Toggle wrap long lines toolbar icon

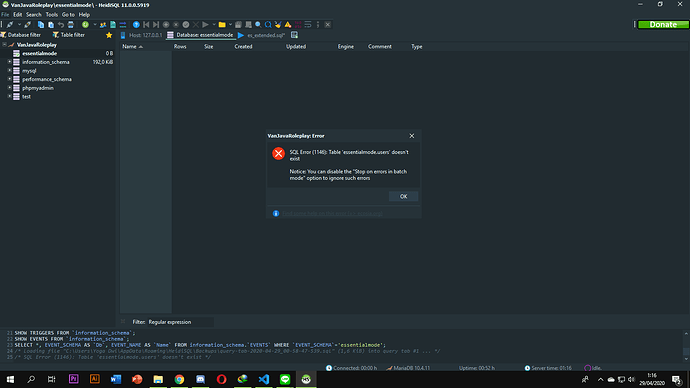(308, 25)
